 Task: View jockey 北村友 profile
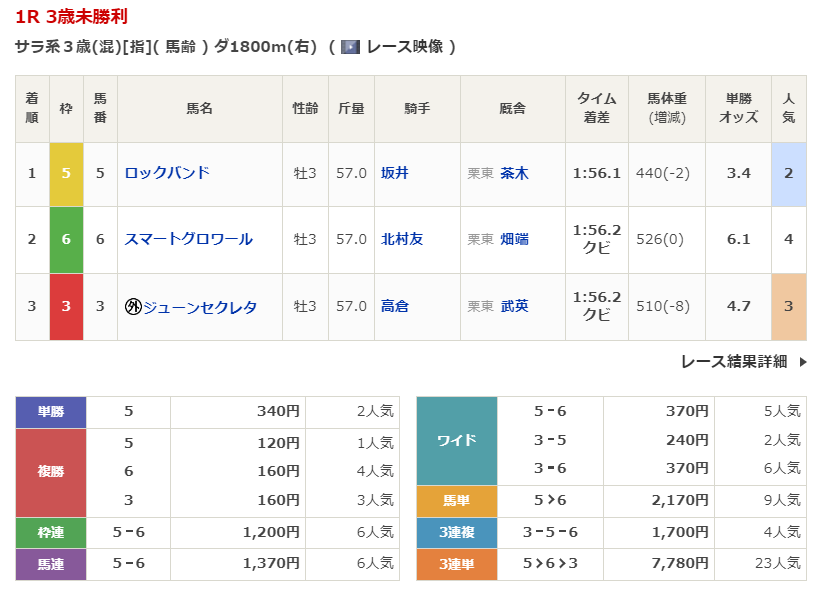pyautogui.click(x=402, y=239)
